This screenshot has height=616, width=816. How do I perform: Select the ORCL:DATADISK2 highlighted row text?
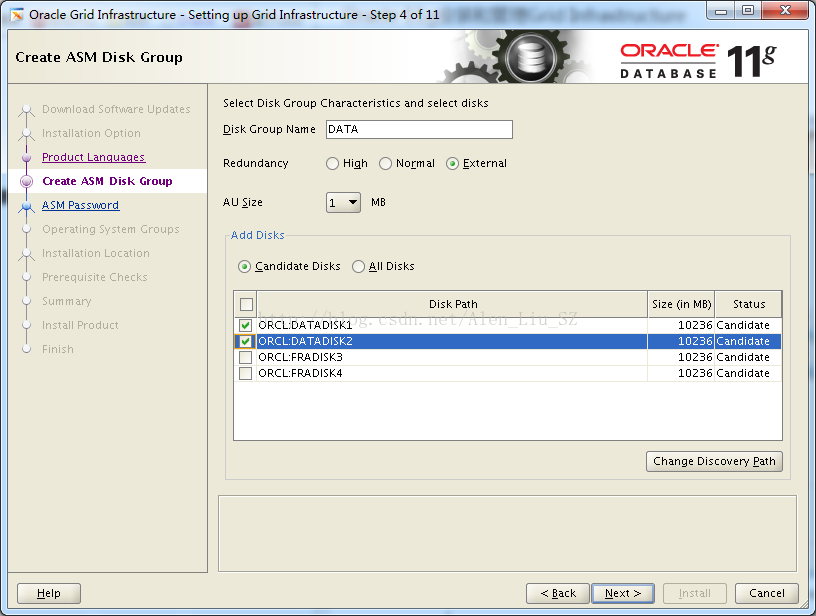[305, 341]
